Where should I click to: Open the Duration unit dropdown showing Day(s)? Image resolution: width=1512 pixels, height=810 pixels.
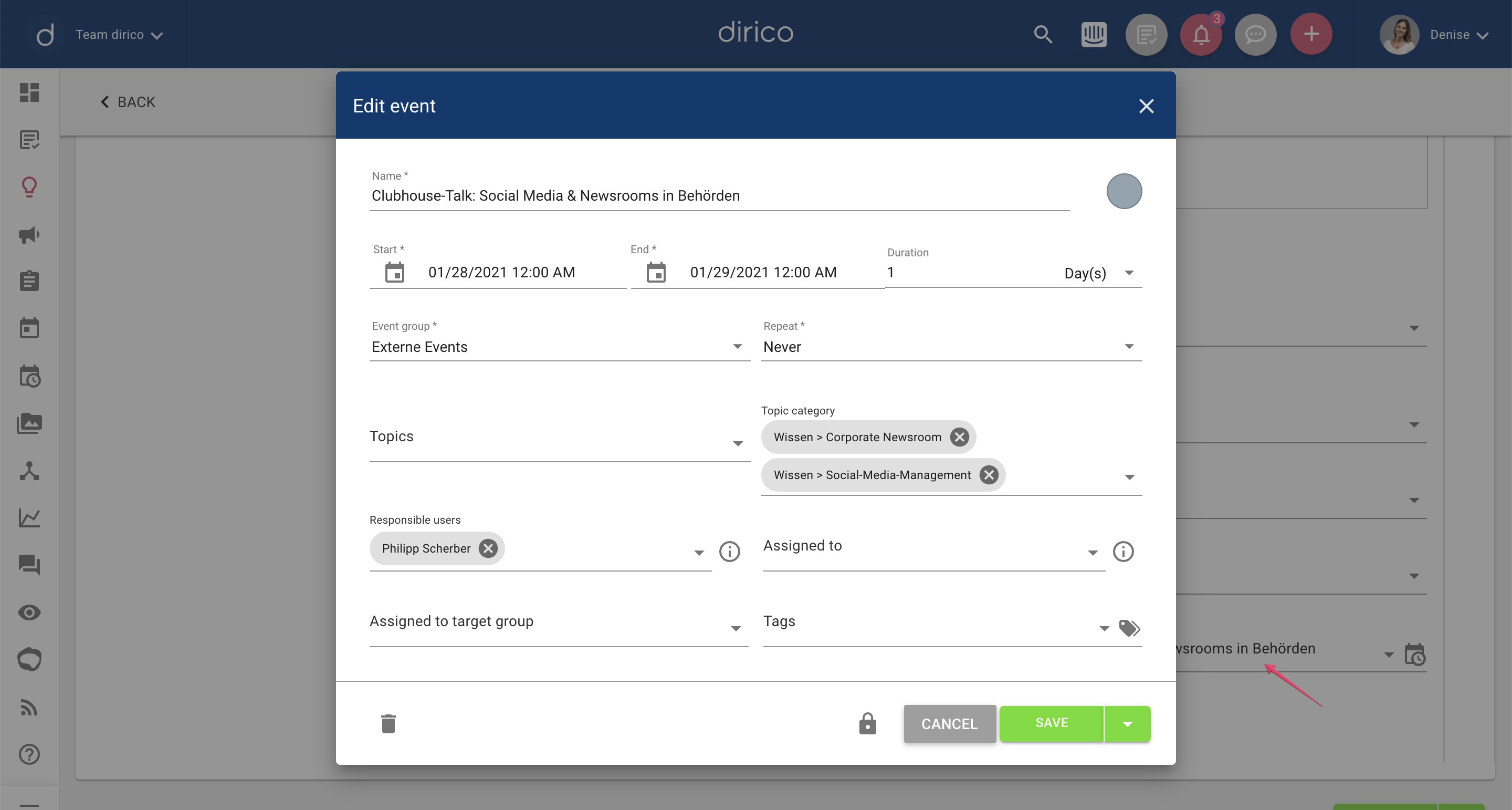tap(1129, 272)
